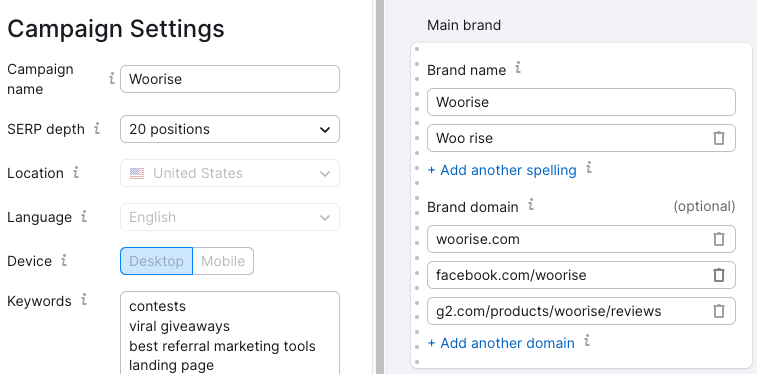This screenshot has width=757, height=374.
Task: Click '+ Add another spelling' link
Action: coord(502,170)
